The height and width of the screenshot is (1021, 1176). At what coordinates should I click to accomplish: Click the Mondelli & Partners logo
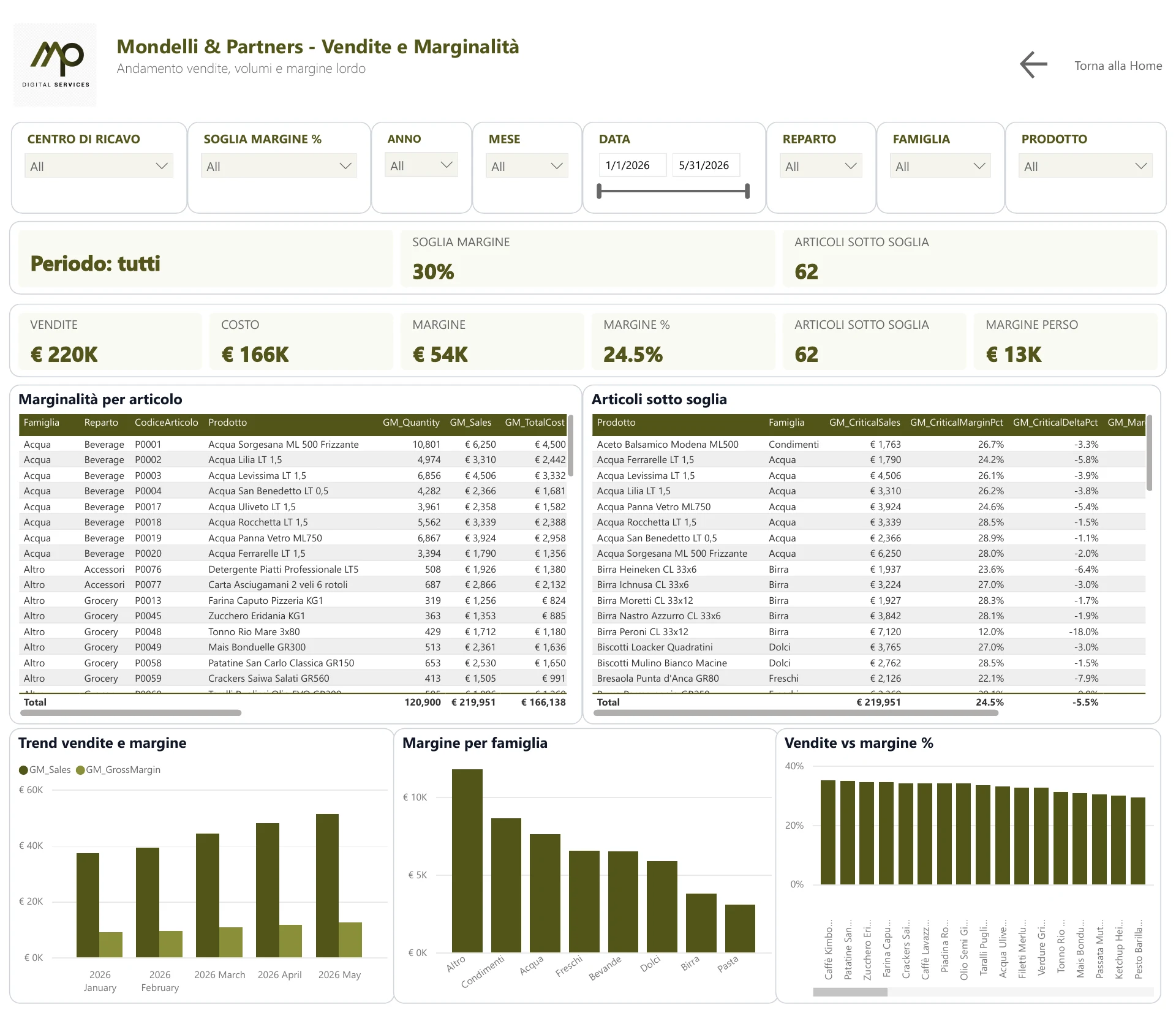(55, 65)
